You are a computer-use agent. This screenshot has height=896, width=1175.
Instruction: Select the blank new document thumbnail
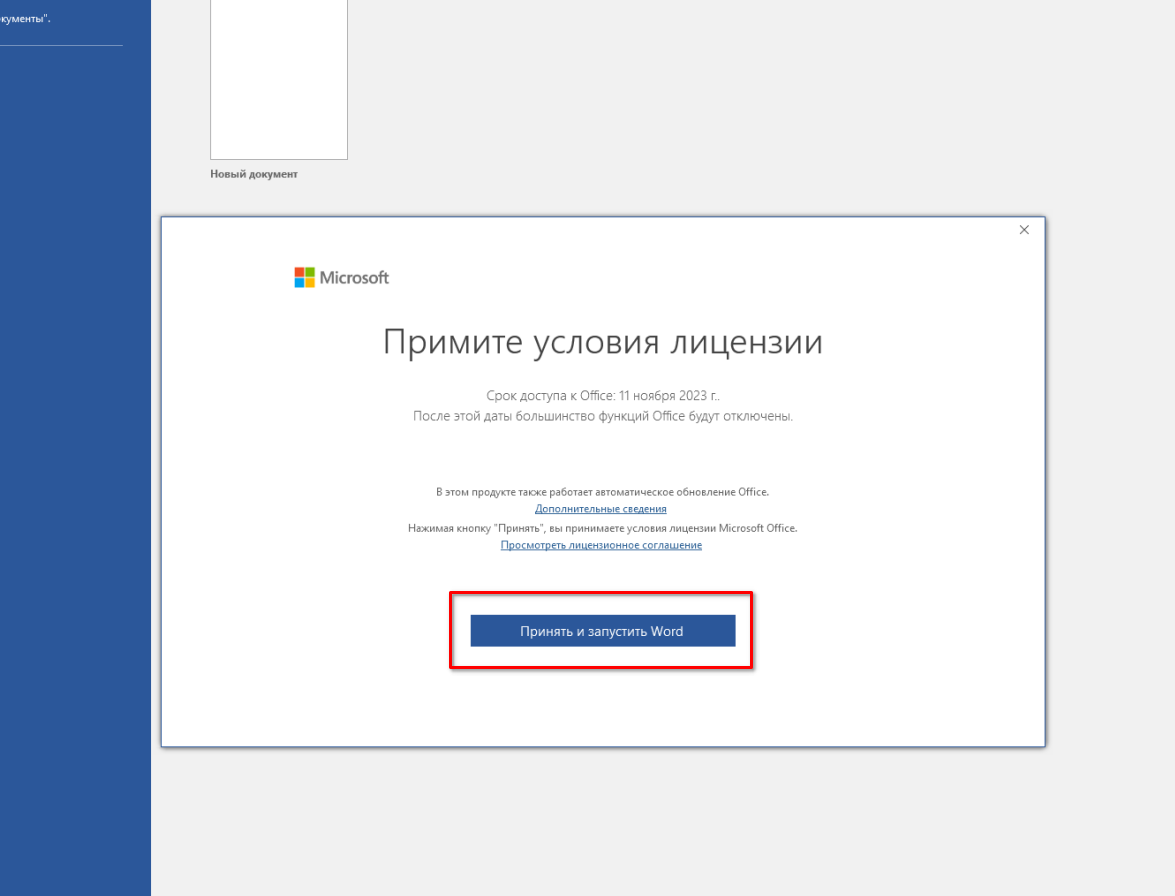278,80
